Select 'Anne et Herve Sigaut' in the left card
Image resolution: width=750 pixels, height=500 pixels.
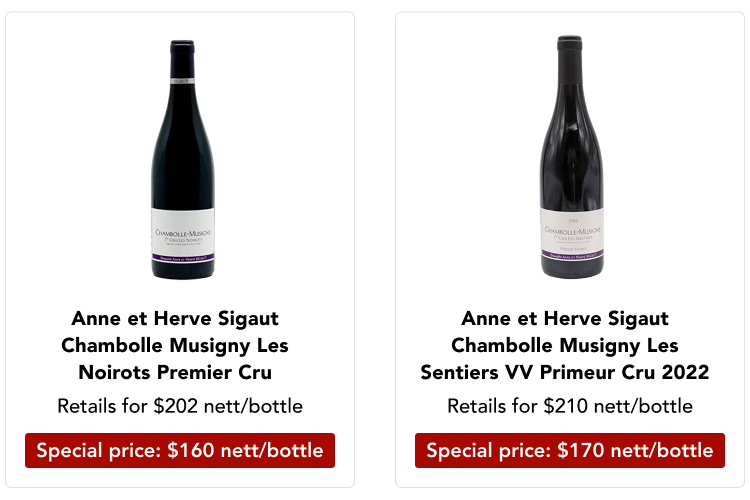pyautogui.click(x=175, y=319)
